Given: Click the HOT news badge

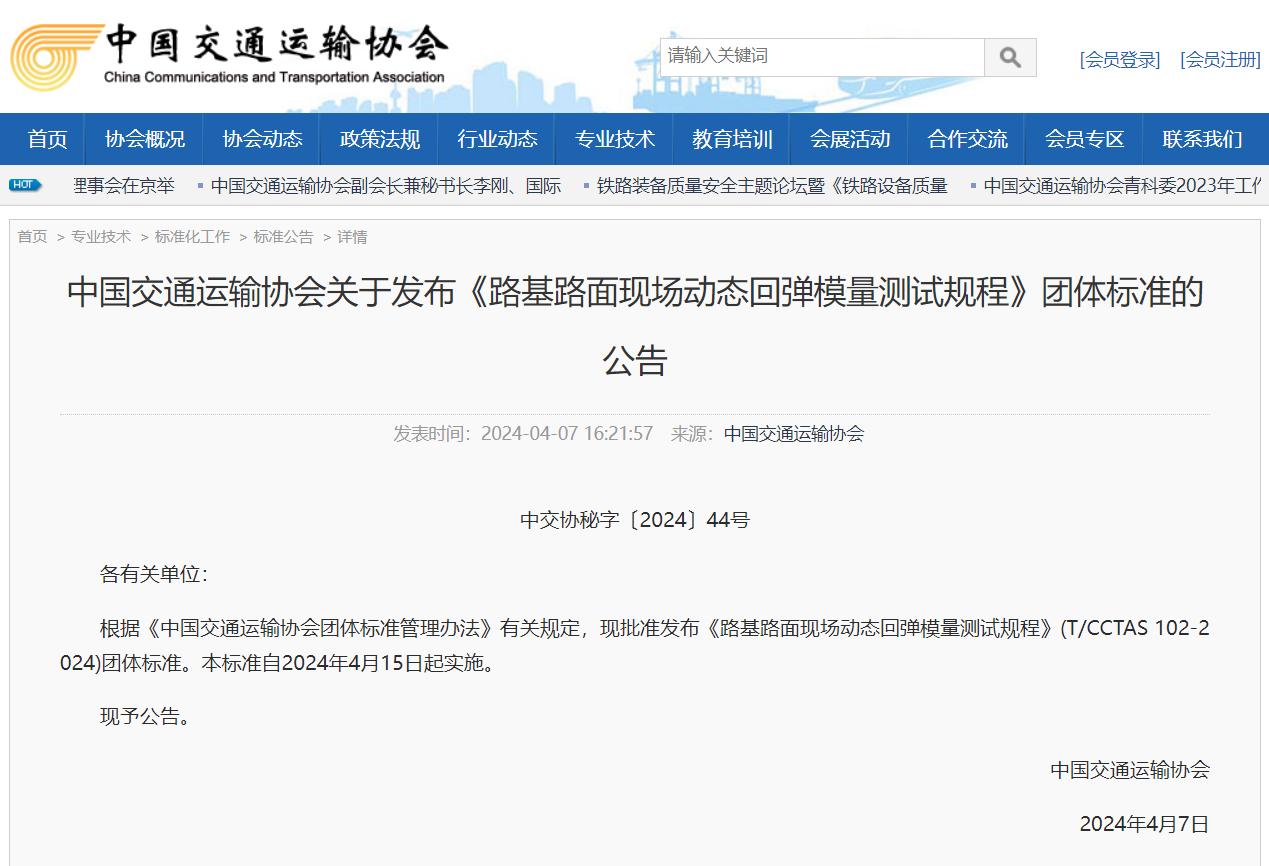Looking at the screenshot, I should [x=25, y=185].
